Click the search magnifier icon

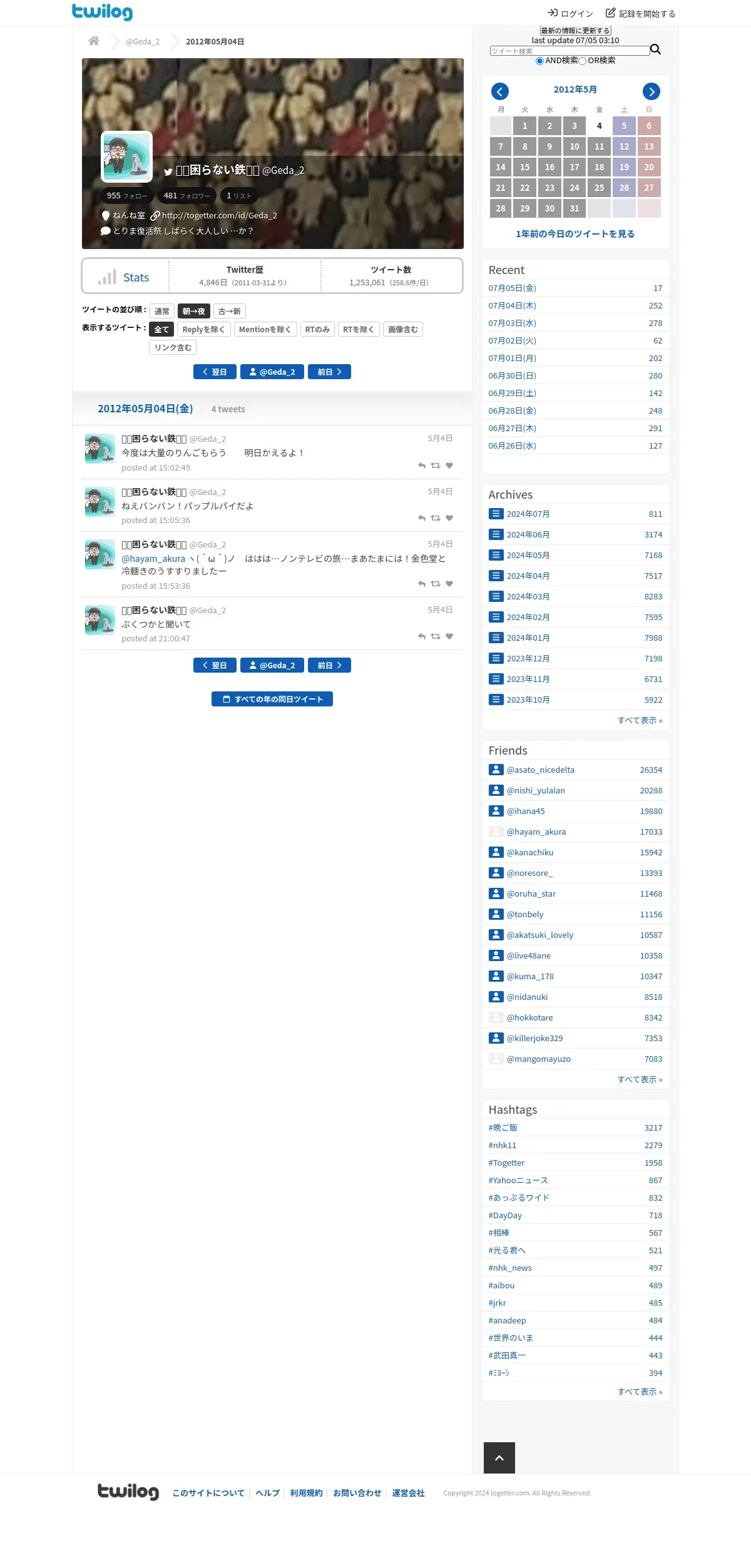tap(655, 49)
